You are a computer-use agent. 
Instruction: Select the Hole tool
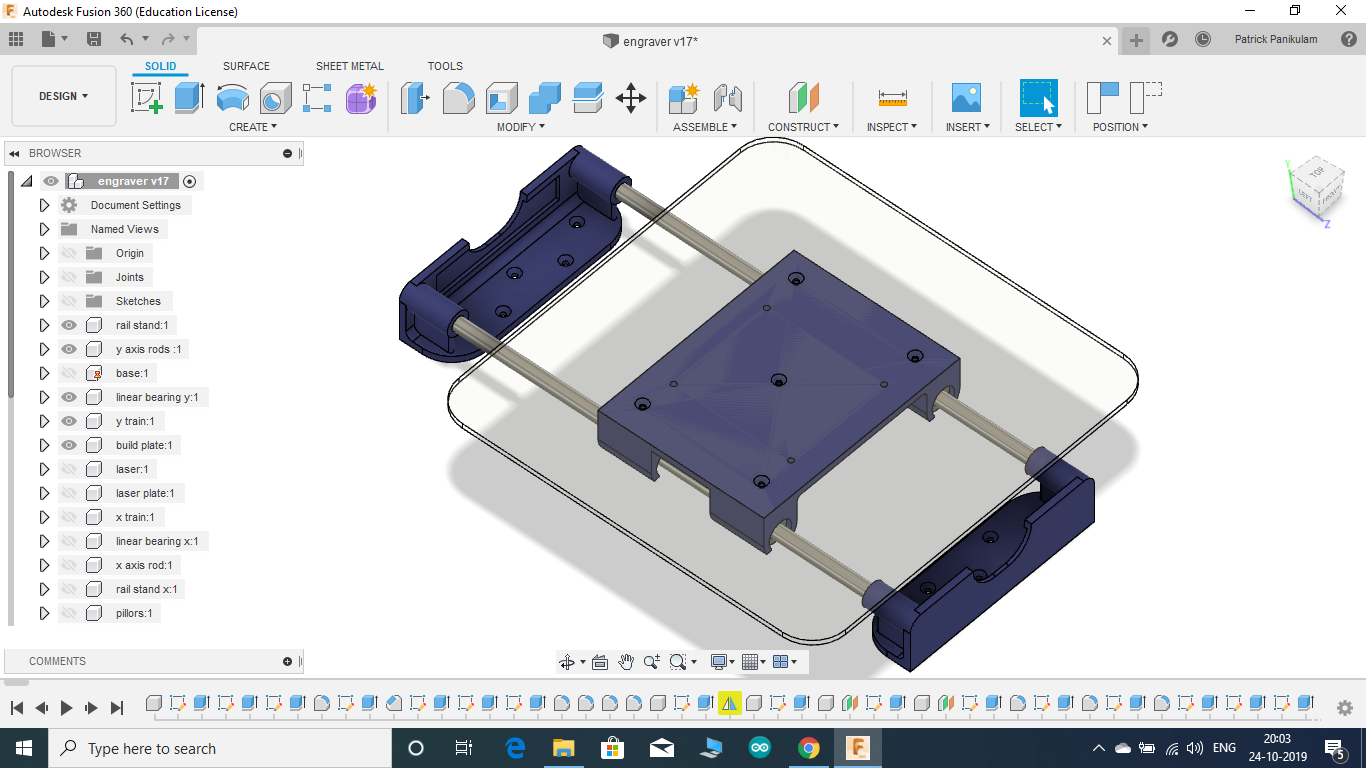pos(275,98)
